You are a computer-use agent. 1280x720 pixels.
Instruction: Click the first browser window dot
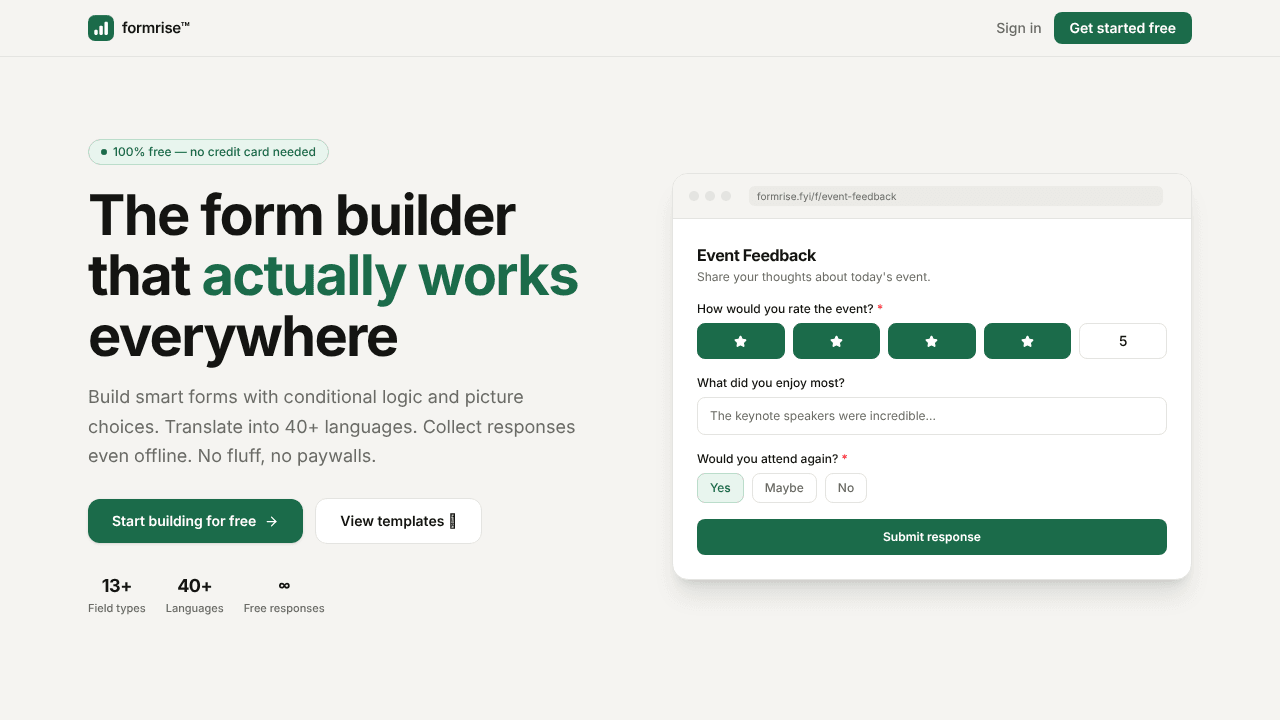coord(694,196)
